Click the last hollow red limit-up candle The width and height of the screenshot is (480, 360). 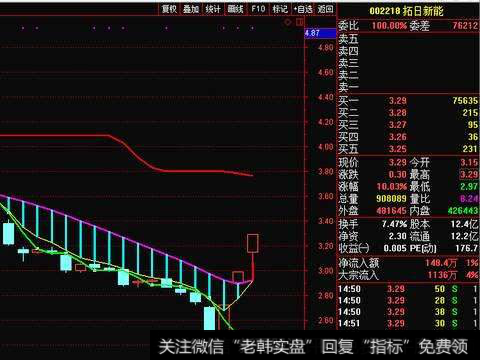(253, 243)
